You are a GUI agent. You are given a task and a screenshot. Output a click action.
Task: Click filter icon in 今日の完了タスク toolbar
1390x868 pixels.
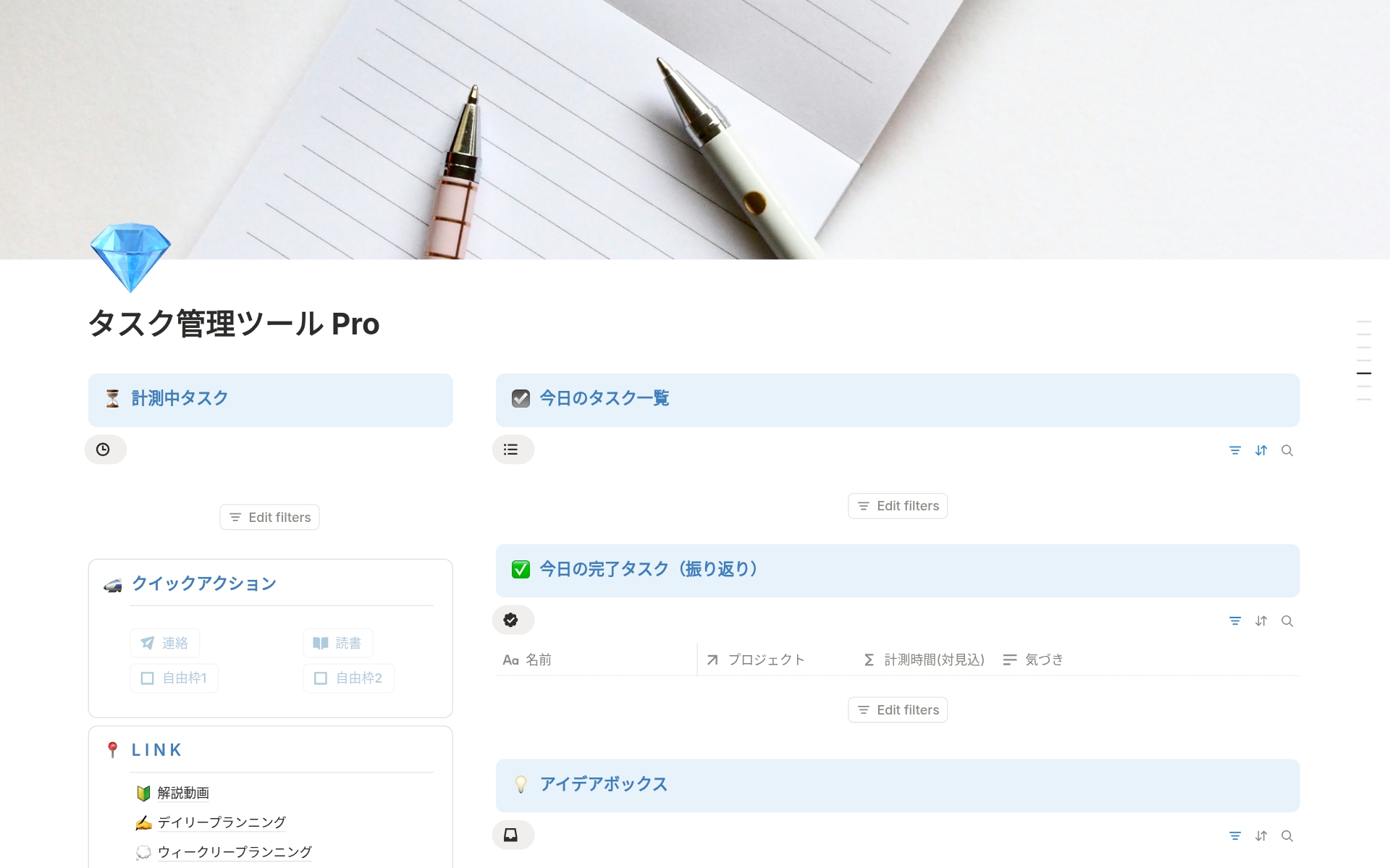pos(1235,621)
